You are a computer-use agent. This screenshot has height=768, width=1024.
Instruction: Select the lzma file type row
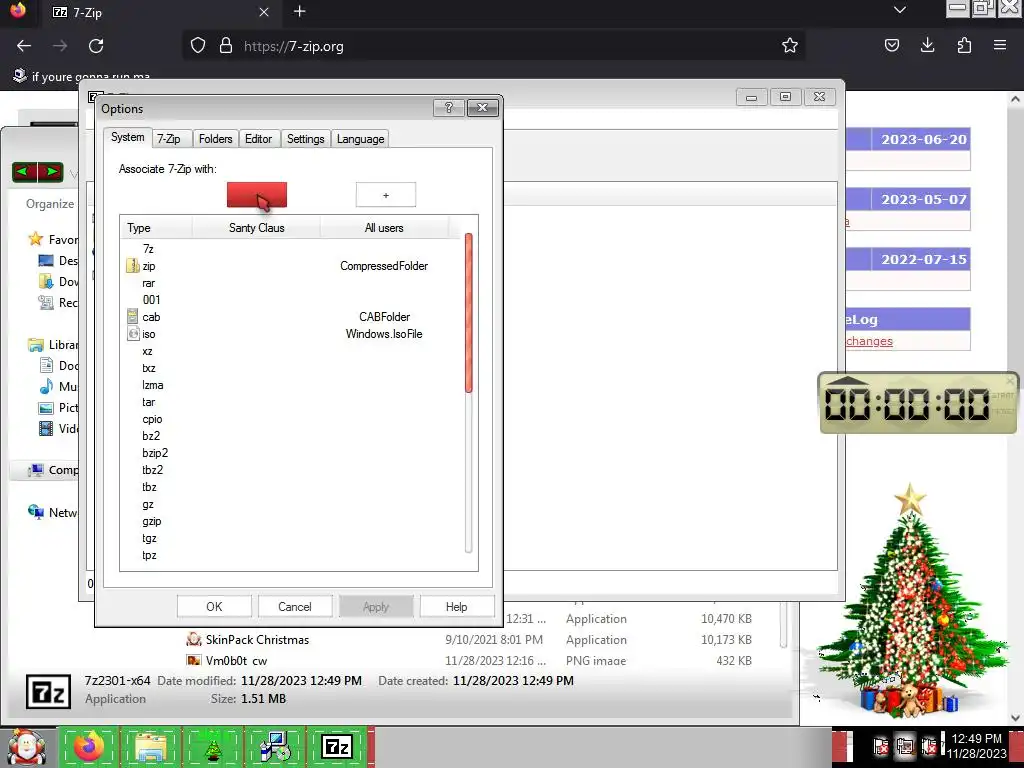click(x=291, y=385)
